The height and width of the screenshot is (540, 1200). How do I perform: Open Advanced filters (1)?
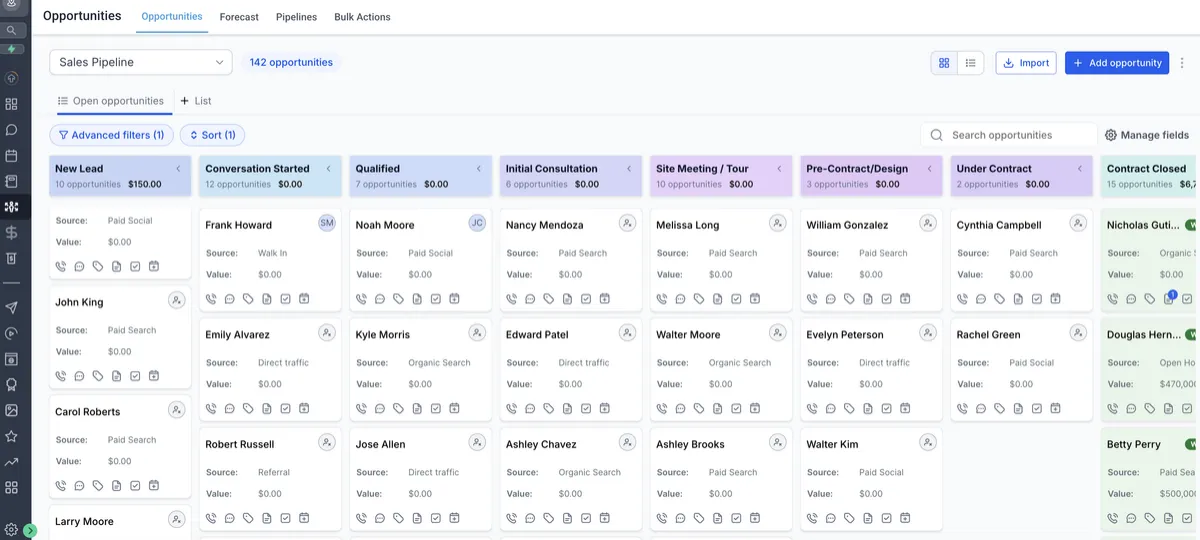(x=111, y=135)
